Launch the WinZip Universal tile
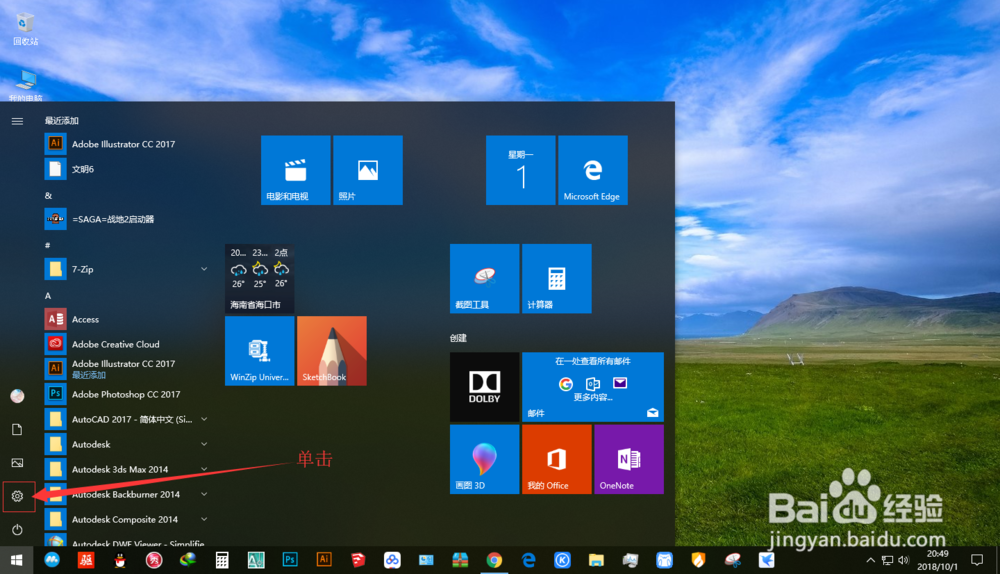Viewport: 1000px width, 574px height. 260,351
